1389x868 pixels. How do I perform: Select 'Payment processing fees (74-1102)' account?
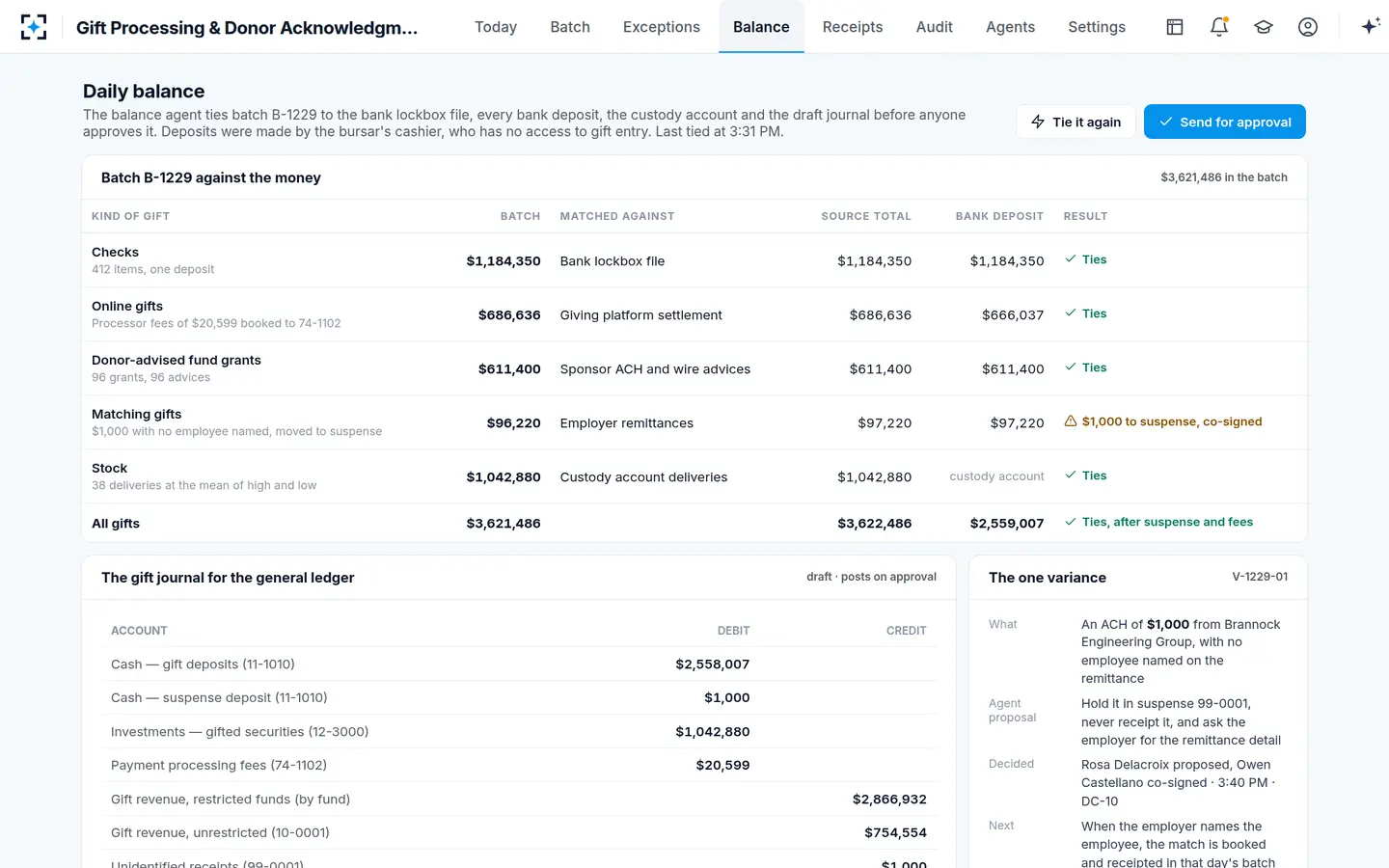219,765
